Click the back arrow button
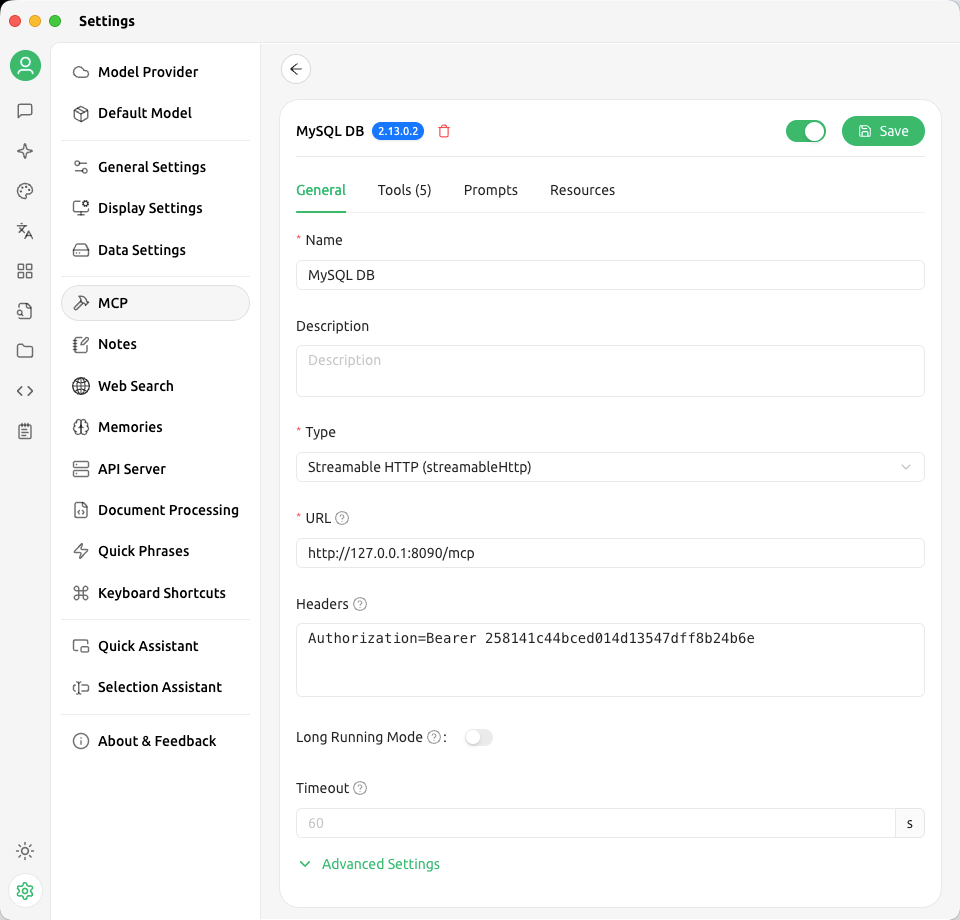This screenshot has height=920, width=960. click(x=296, y=69)
